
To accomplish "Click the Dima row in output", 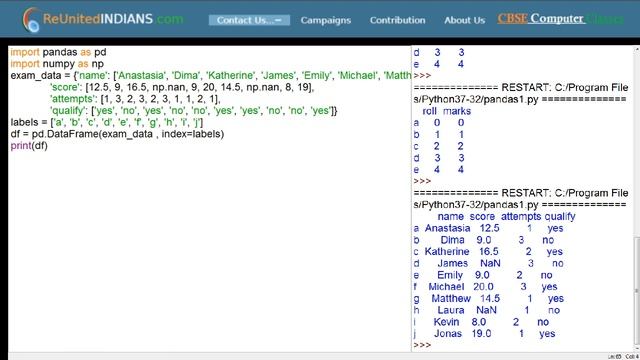I will (x=484, y=240).
